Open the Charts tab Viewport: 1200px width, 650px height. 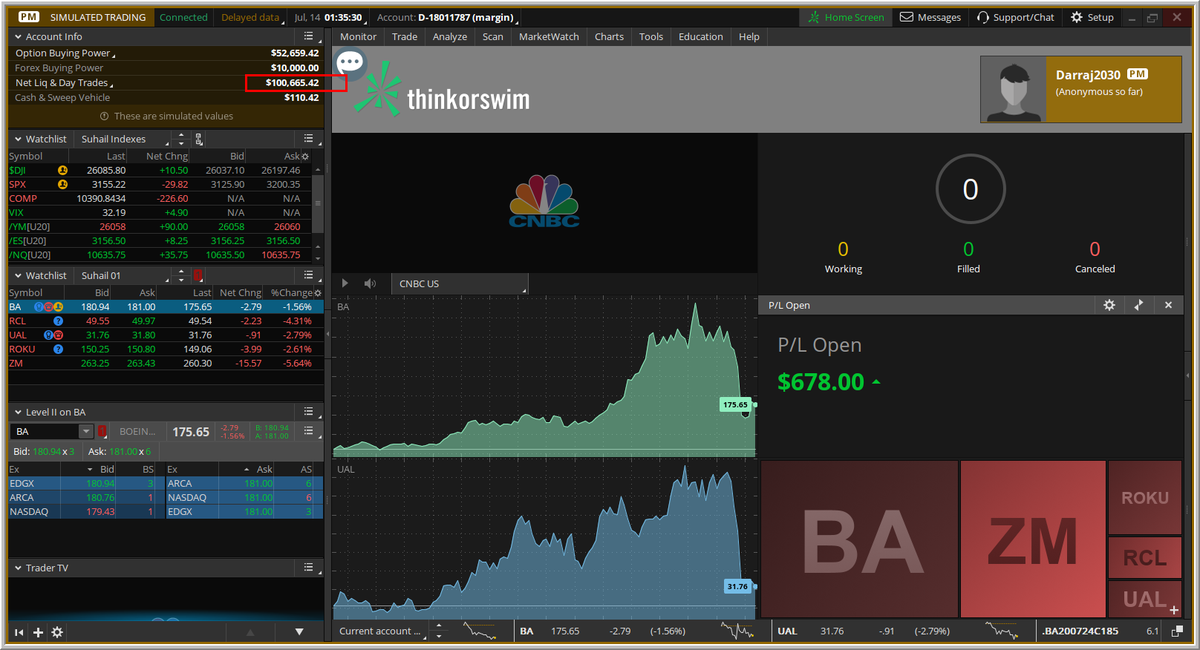609,37
